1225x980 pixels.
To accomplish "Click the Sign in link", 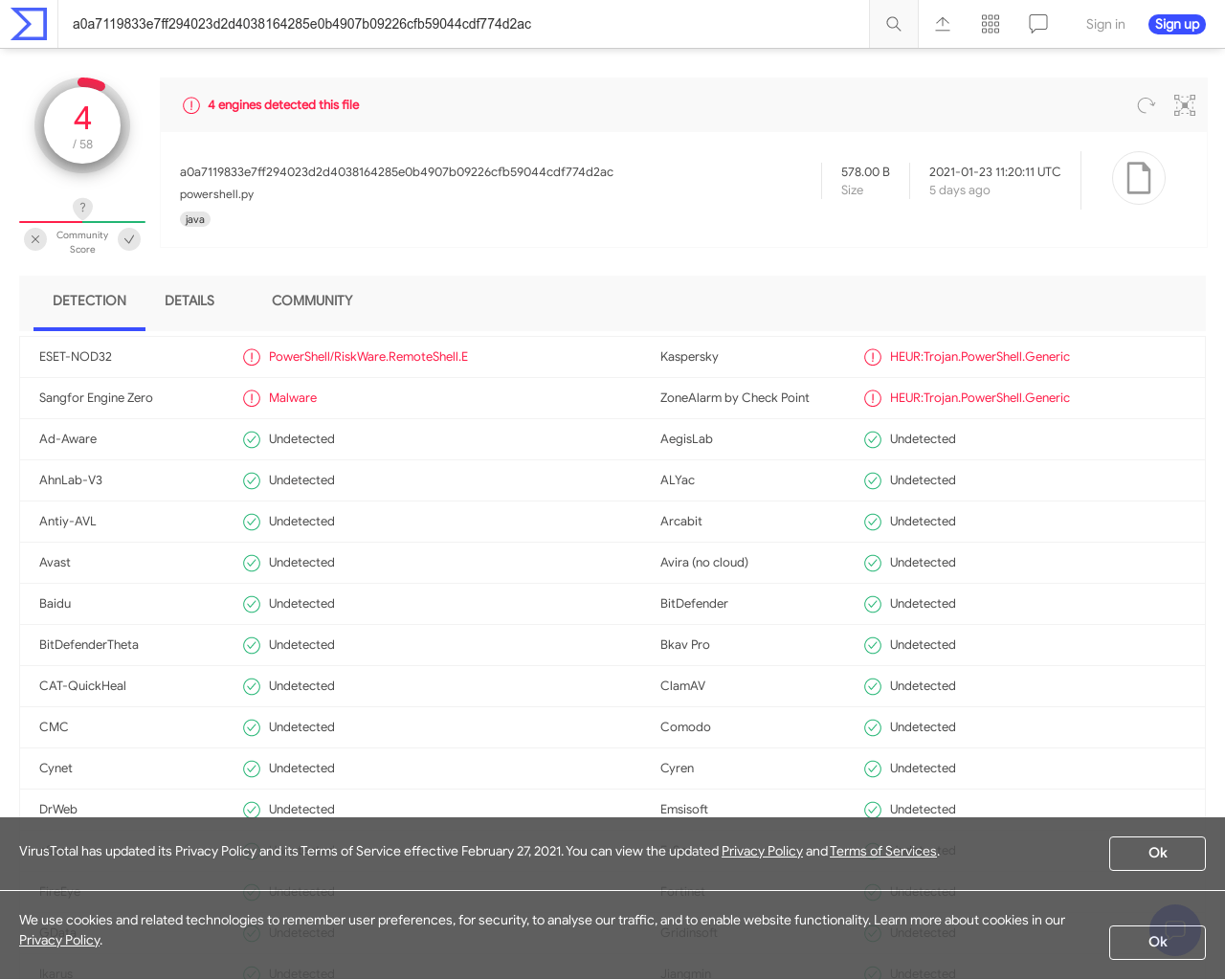I will click(x=1105, y=24).
